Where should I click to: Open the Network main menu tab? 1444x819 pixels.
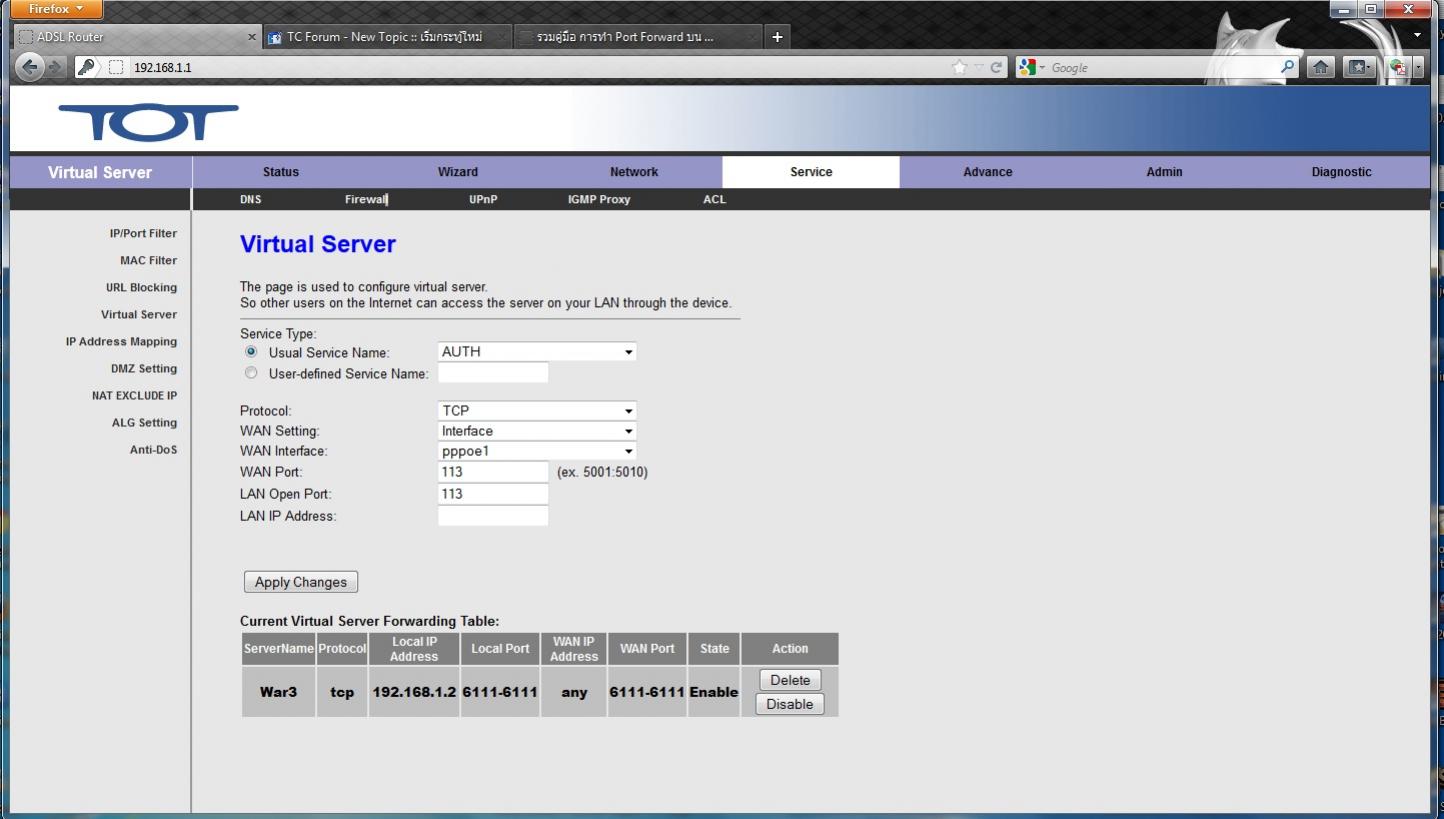(x=634, y=172)
